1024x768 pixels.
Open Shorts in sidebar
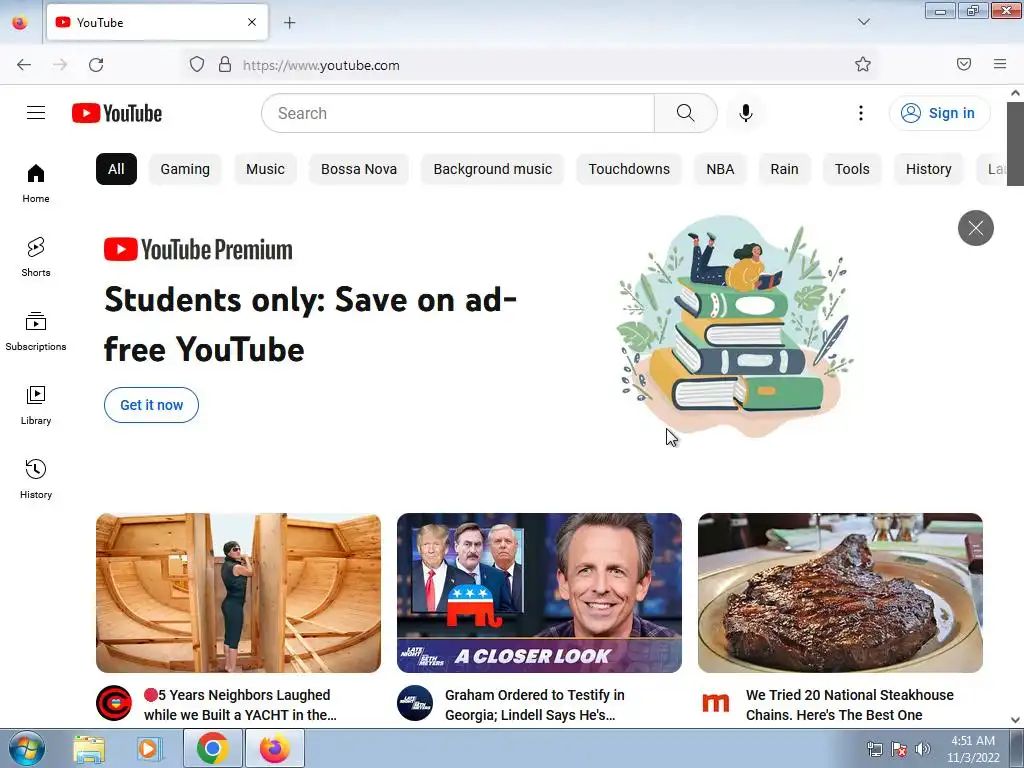pos(36,257)
